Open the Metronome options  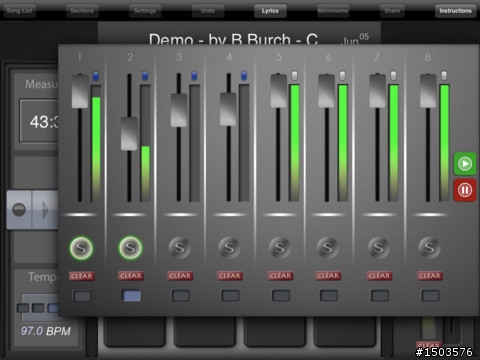point(333,11)
